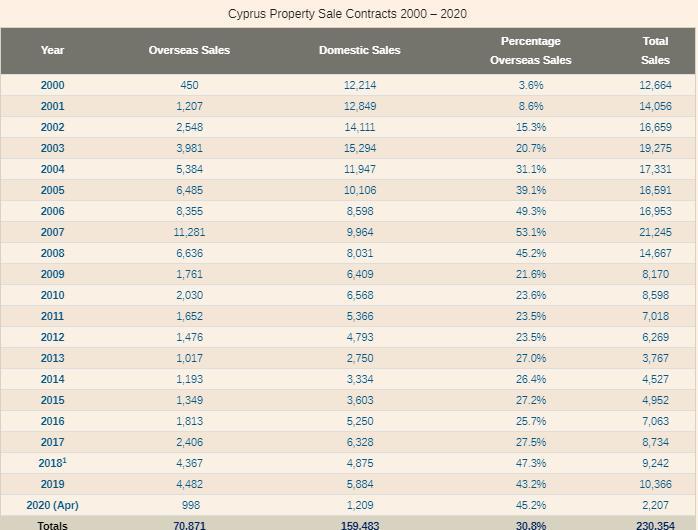Select the 49.3% percentage cell for 2006
The width and height of the screenshot is (698, 530).
pos(531,211)
